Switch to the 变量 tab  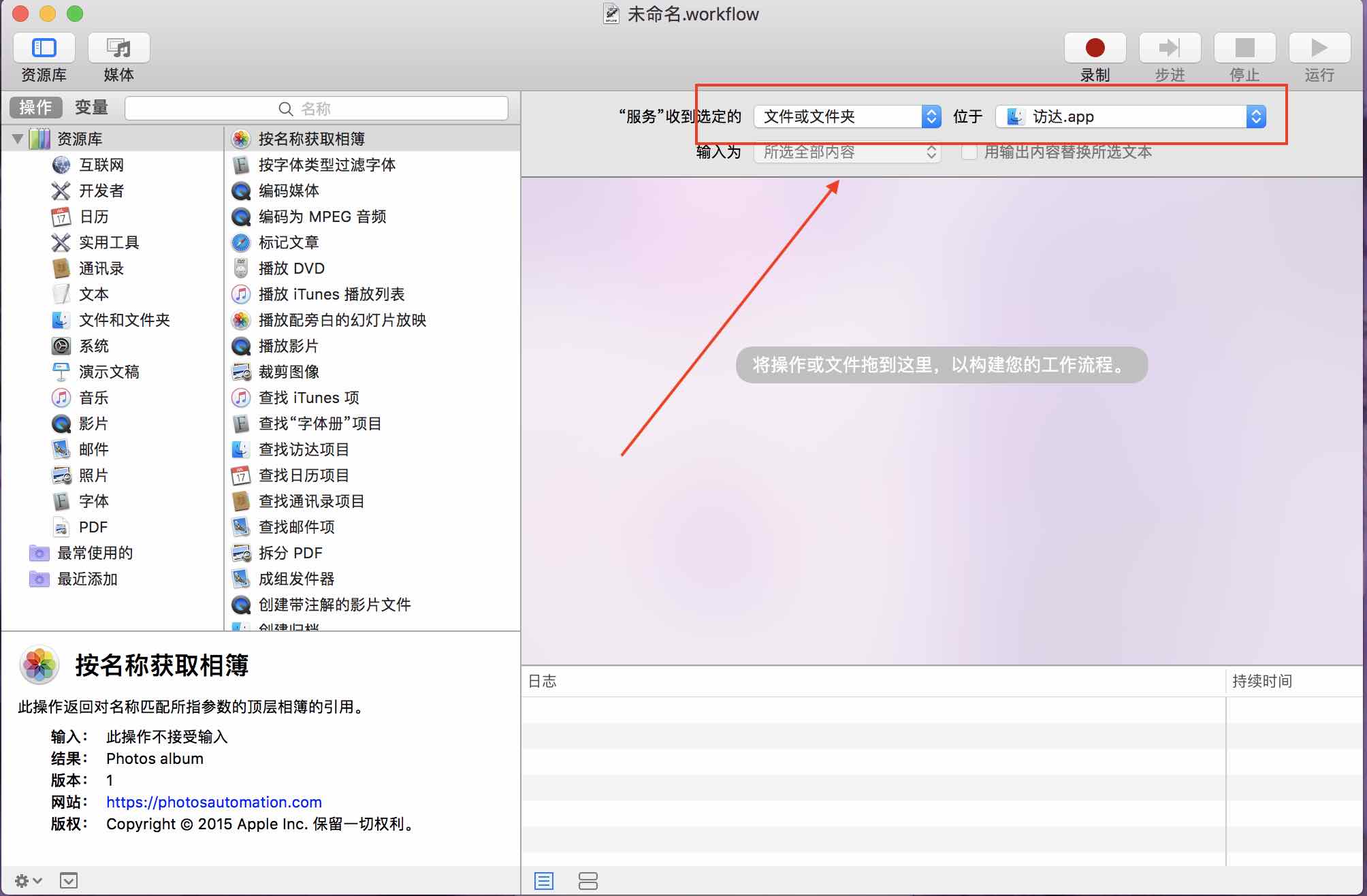tap(91, 108)
